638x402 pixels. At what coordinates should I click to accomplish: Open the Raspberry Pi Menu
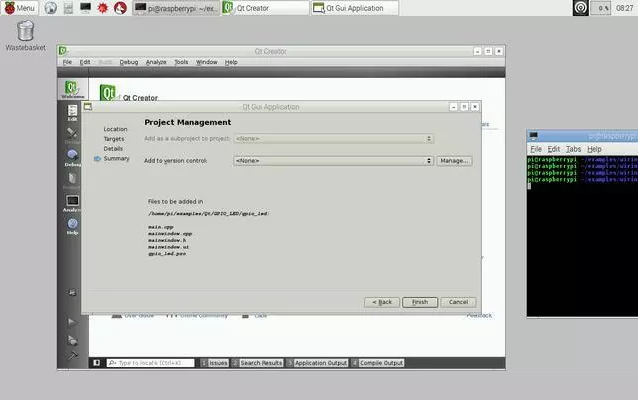click(19, 8)
